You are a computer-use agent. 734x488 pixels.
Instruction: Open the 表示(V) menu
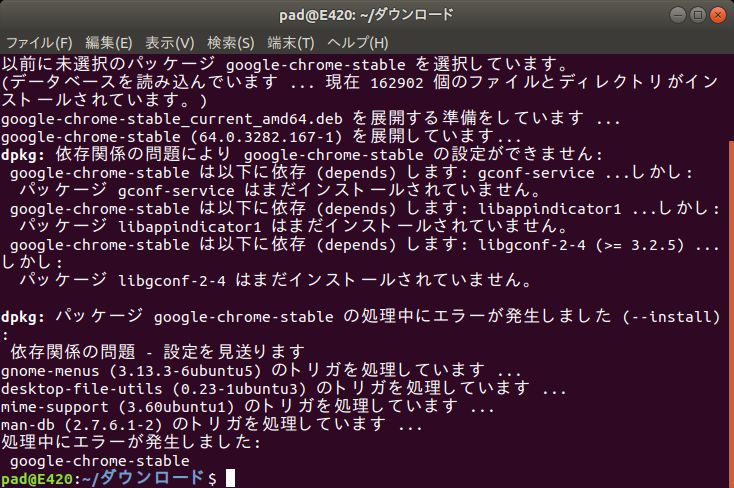pos(169,43)
